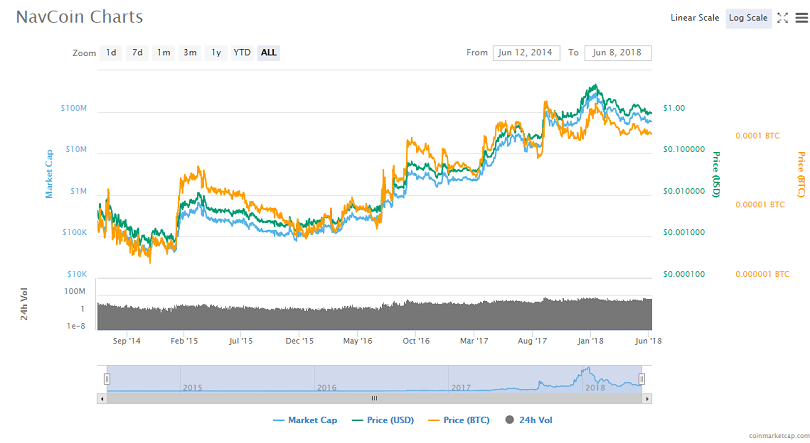This screenshot has height=443, width=810.
Task: Switch to Log Scale
Action: pyautogui.click(x=748, y=18)
